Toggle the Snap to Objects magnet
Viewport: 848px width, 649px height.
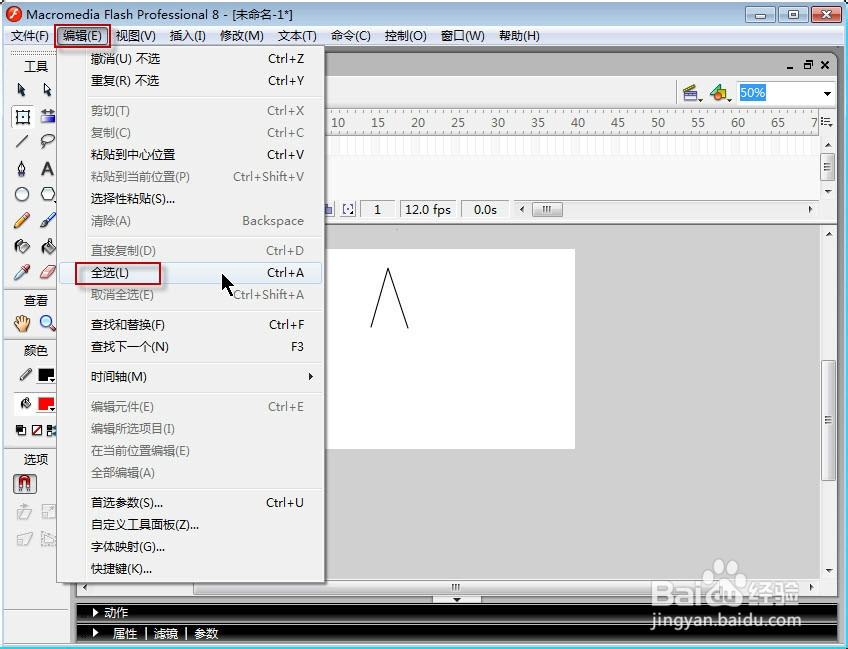tap(25, 484)
